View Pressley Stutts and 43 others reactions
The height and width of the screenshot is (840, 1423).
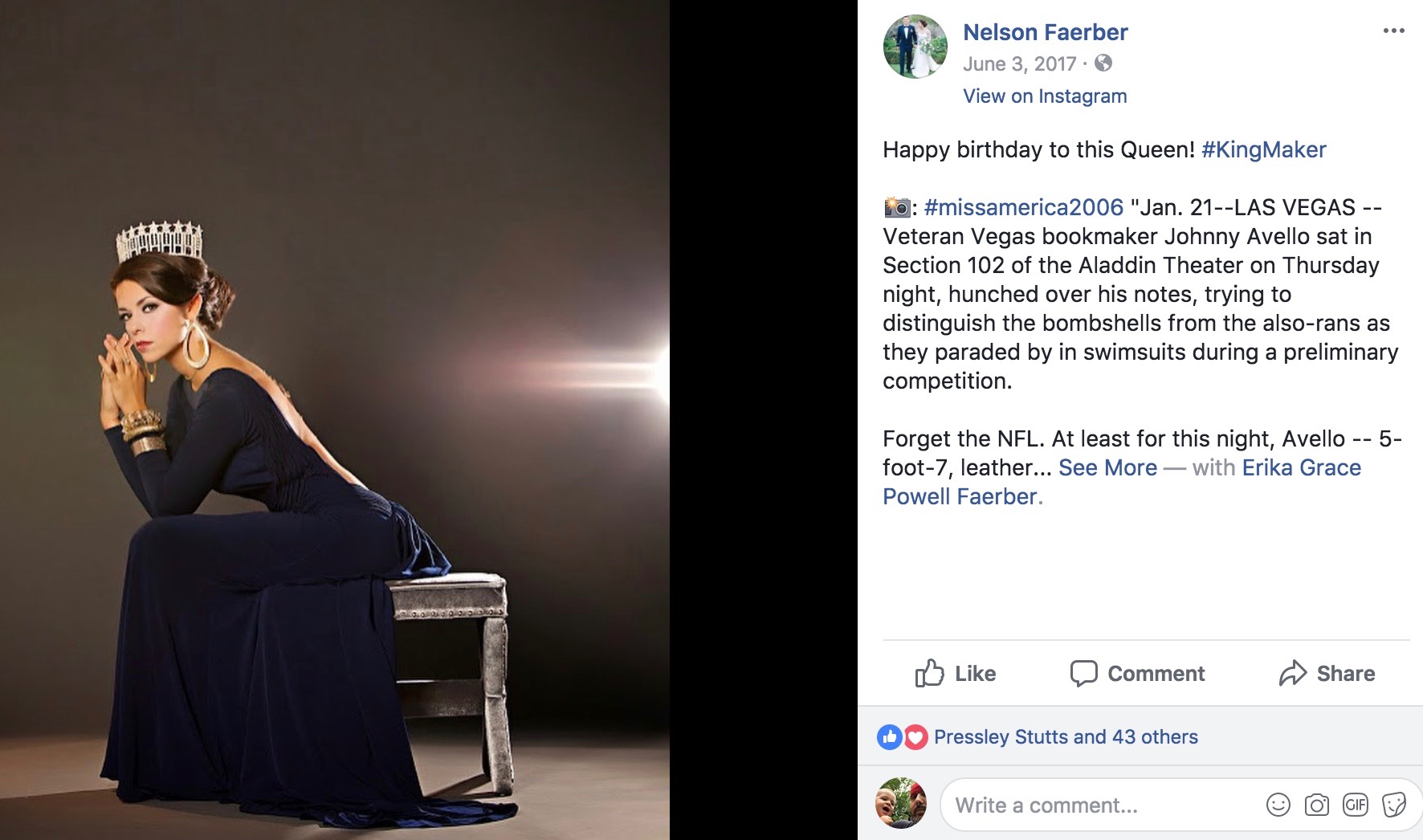pos(1066,736)
